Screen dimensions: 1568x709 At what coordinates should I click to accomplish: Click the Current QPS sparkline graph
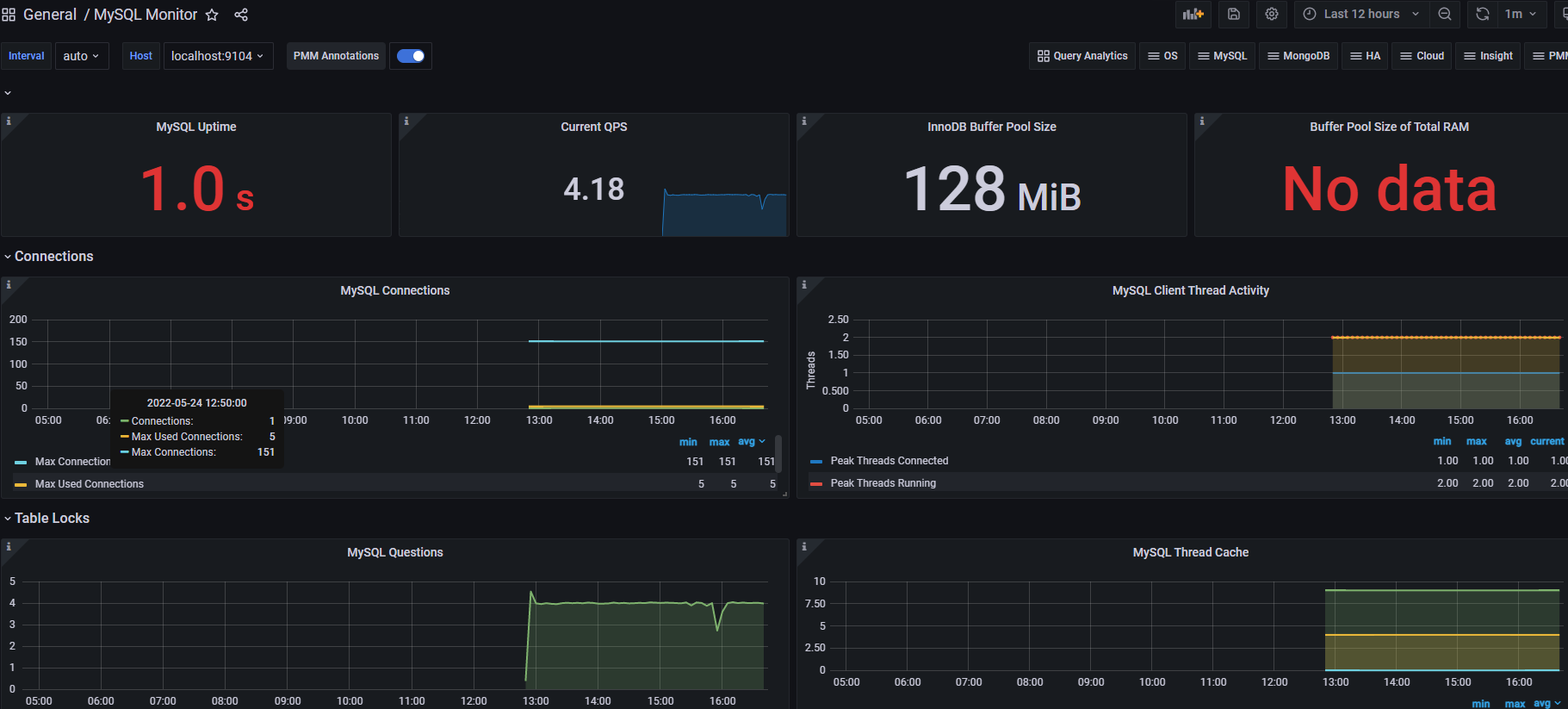(724, 213)
